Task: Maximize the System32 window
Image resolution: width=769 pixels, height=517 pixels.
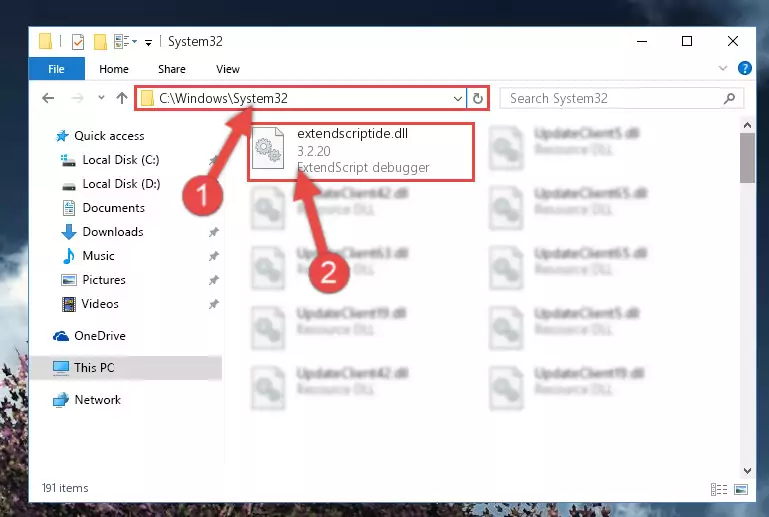Action: (687, 41)
